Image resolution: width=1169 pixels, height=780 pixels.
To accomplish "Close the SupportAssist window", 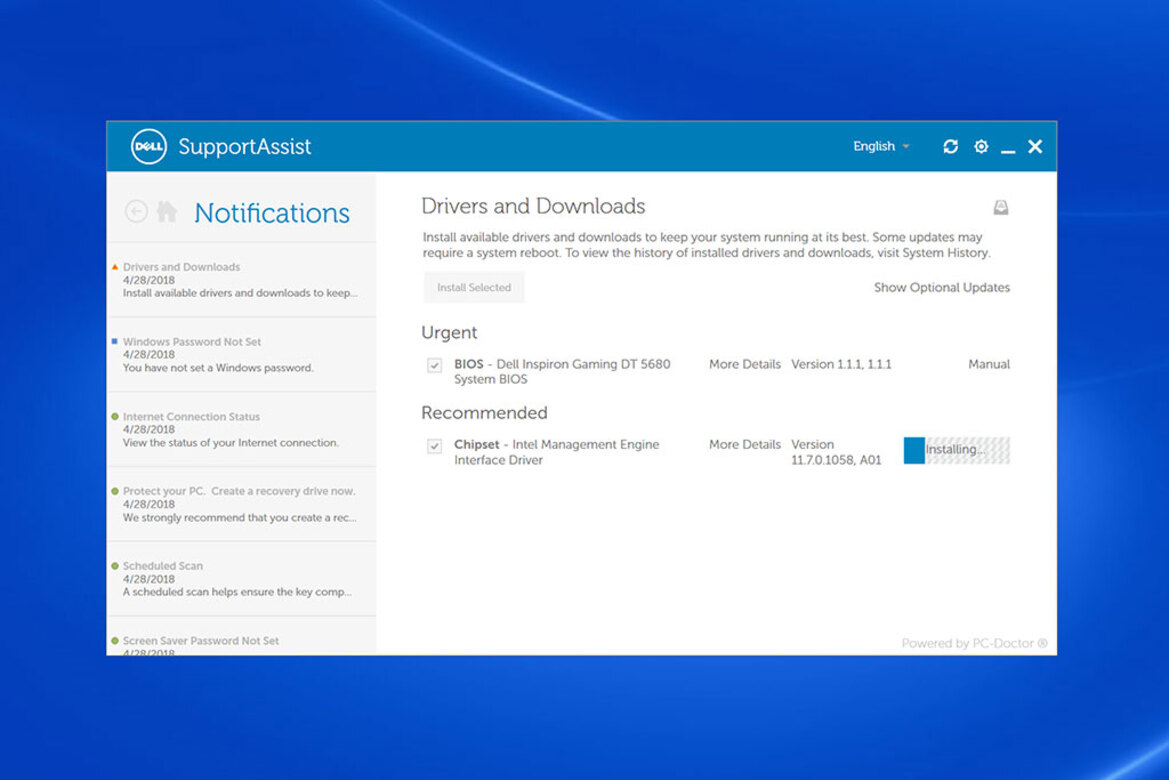I will click(x=1035, y=147).
